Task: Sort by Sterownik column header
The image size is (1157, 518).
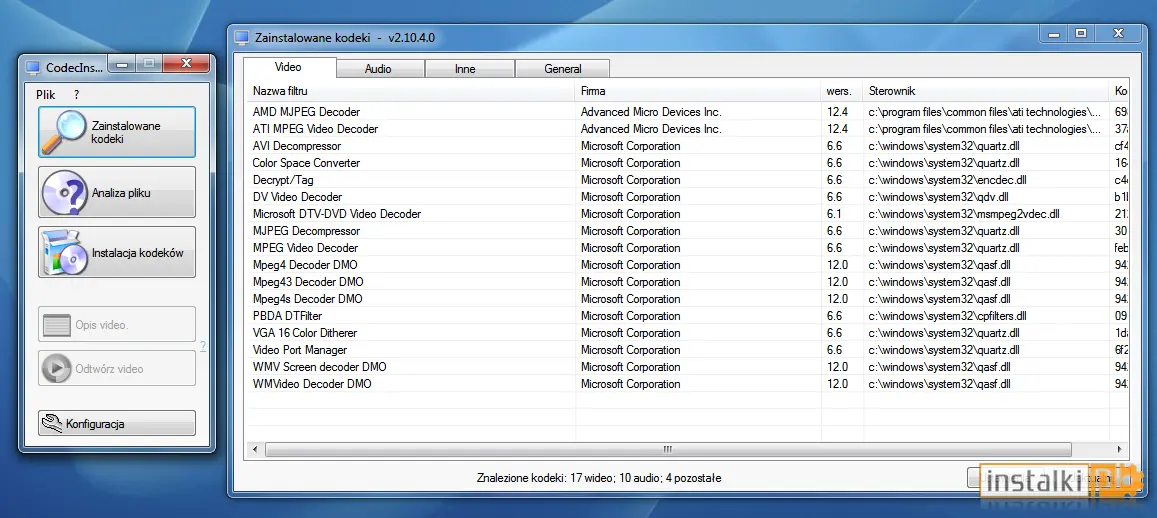Action: (x=987, y=91)
